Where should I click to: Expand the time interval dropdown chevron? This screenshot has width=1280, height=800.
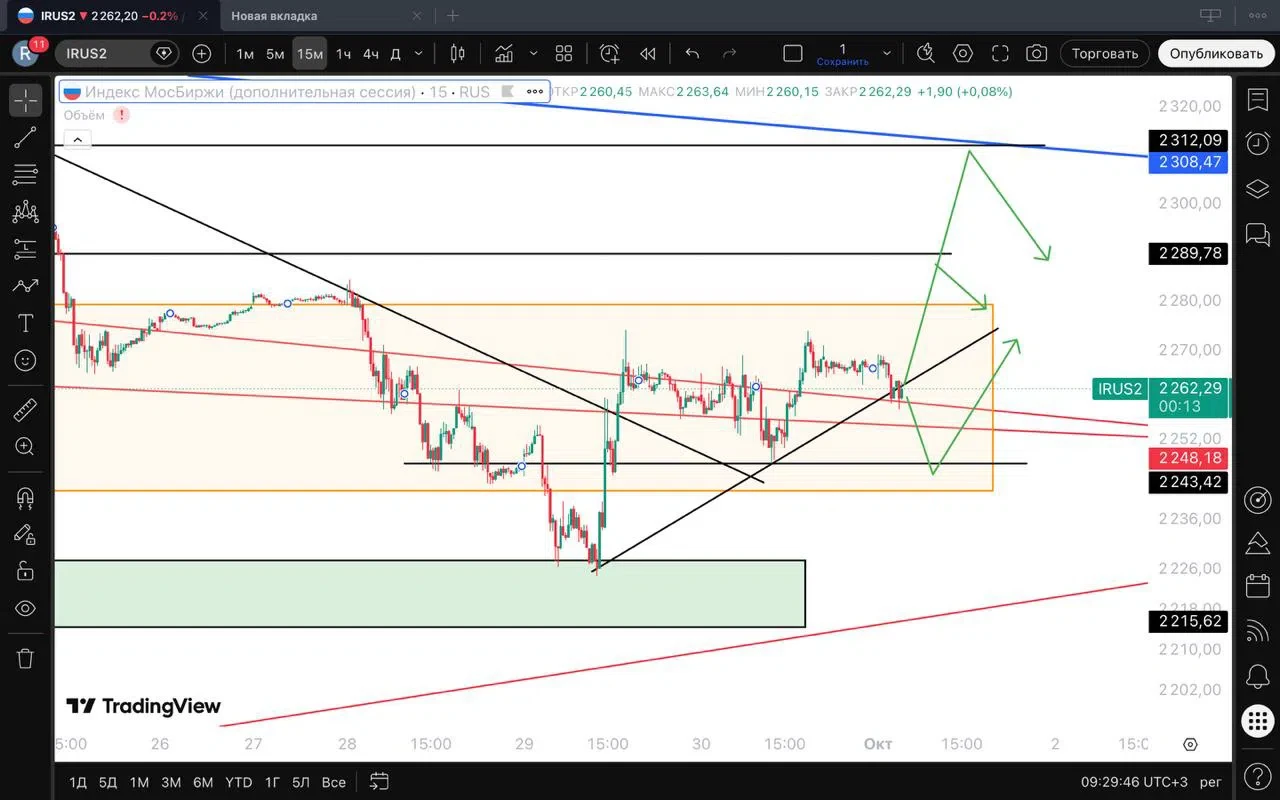click(419, 53)
